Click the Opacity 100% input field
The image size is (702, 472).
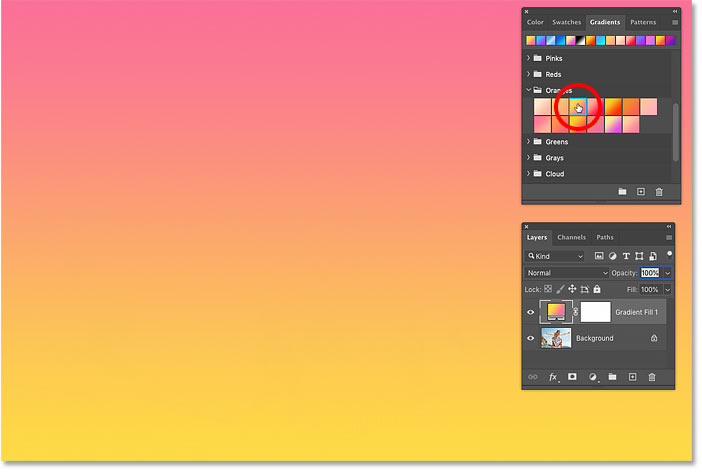coord(650,273)
